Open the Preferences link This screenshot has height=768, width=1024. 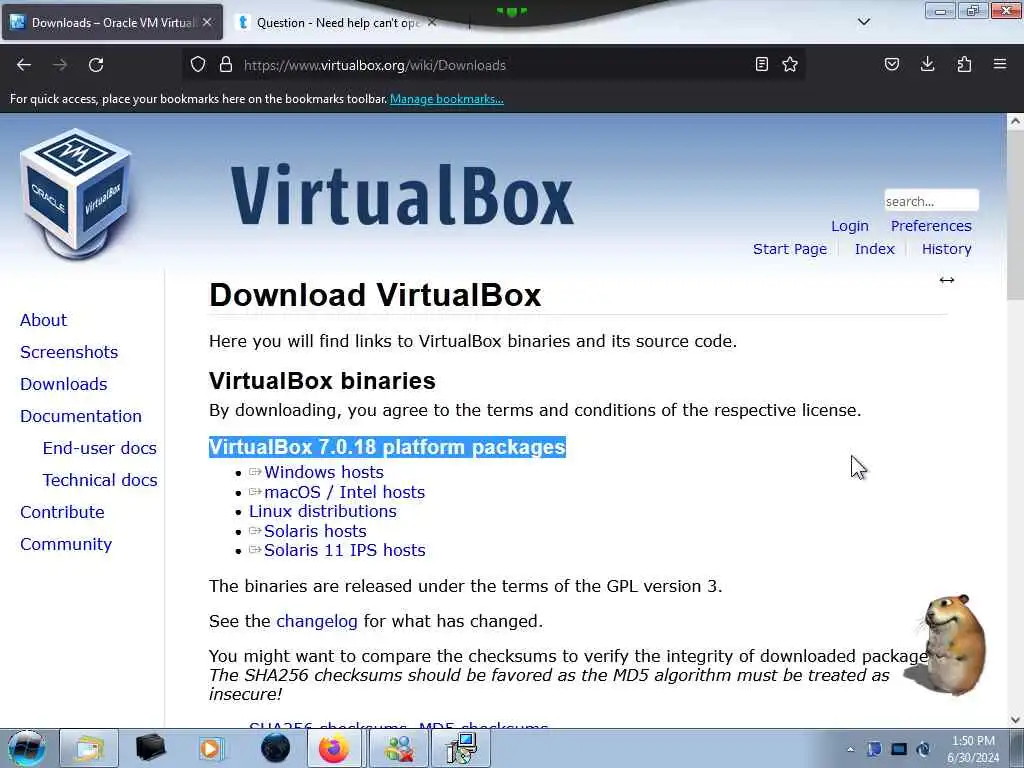tap(931, 226)
